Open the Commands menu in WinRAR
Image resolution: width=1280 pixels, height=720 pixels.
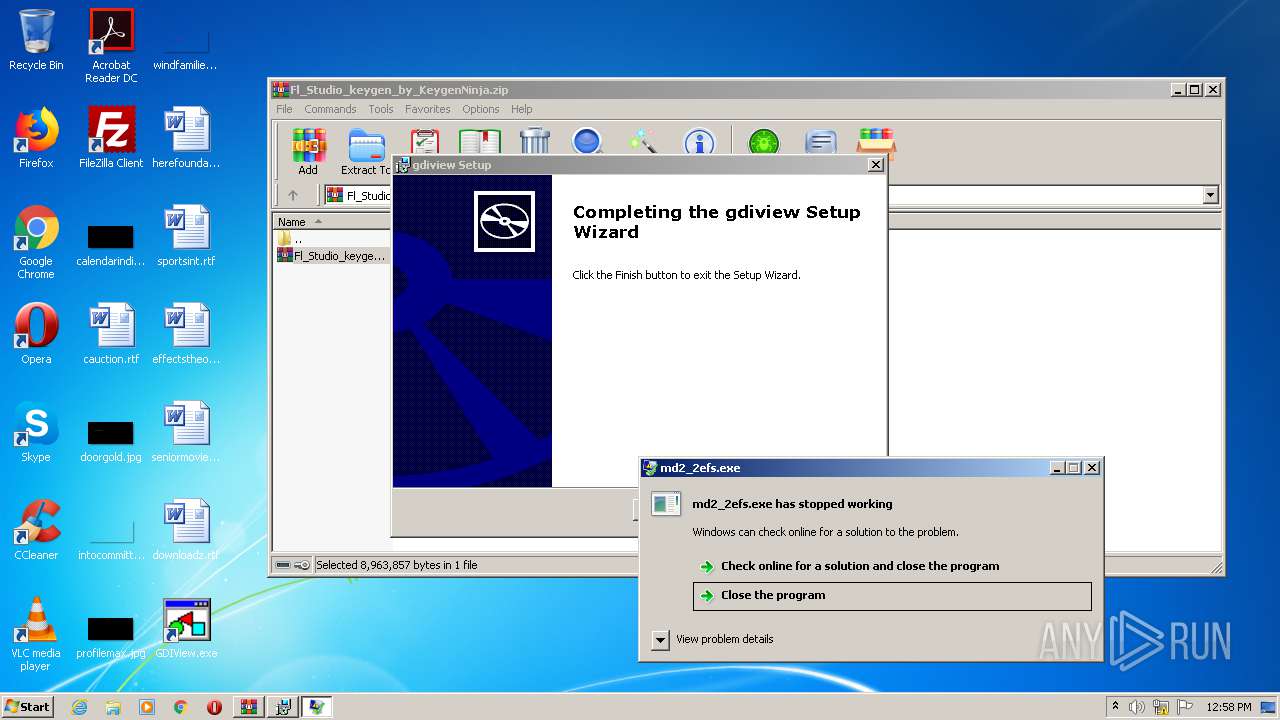(x=330, y=109)
